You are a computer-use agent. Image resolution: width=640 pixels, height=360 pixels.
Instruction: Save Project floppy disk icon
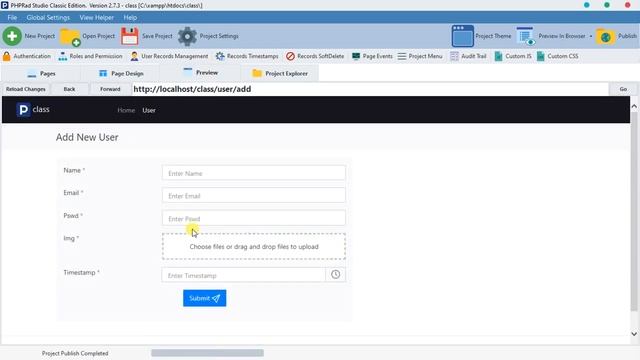(x=130, y=36)
